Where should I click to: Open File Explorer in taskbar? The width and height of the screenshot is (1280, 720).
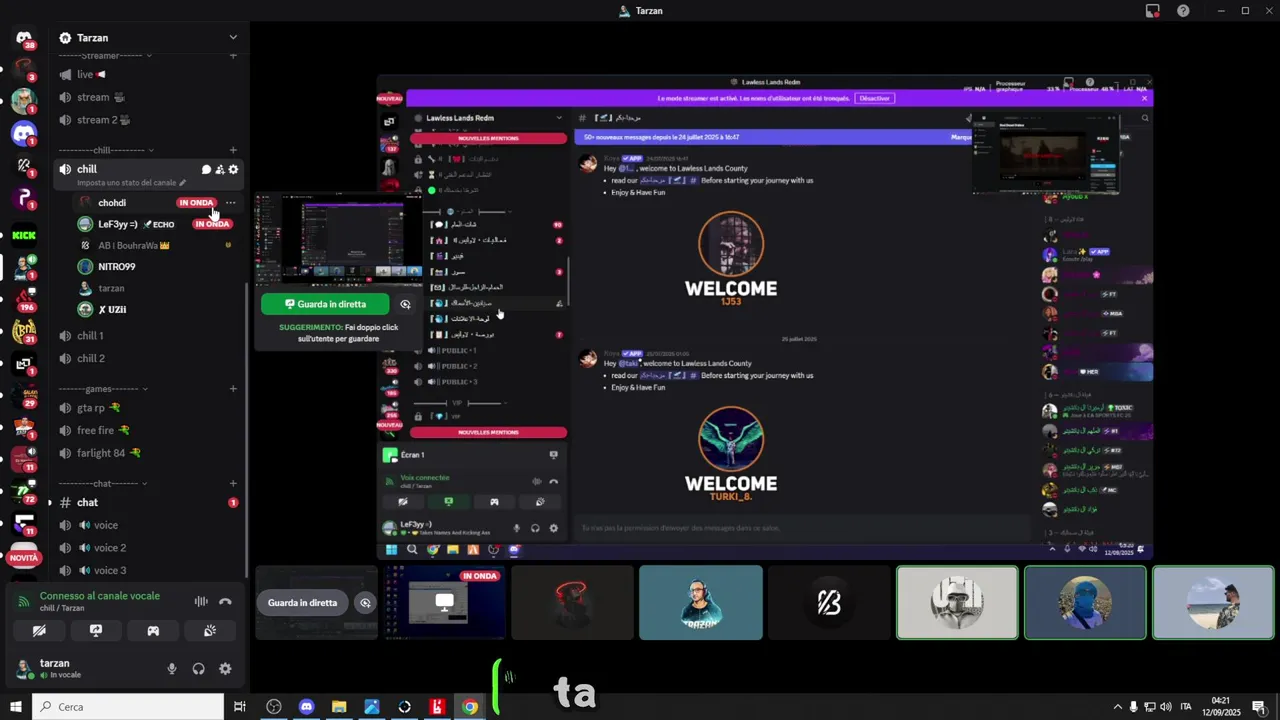(339, 707)
